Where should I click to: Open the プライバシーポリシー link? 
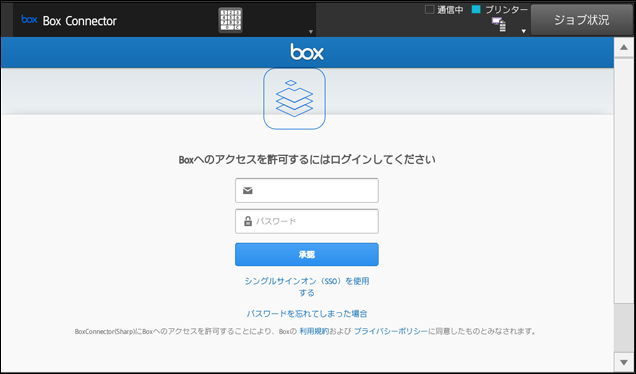coord(391,331)
